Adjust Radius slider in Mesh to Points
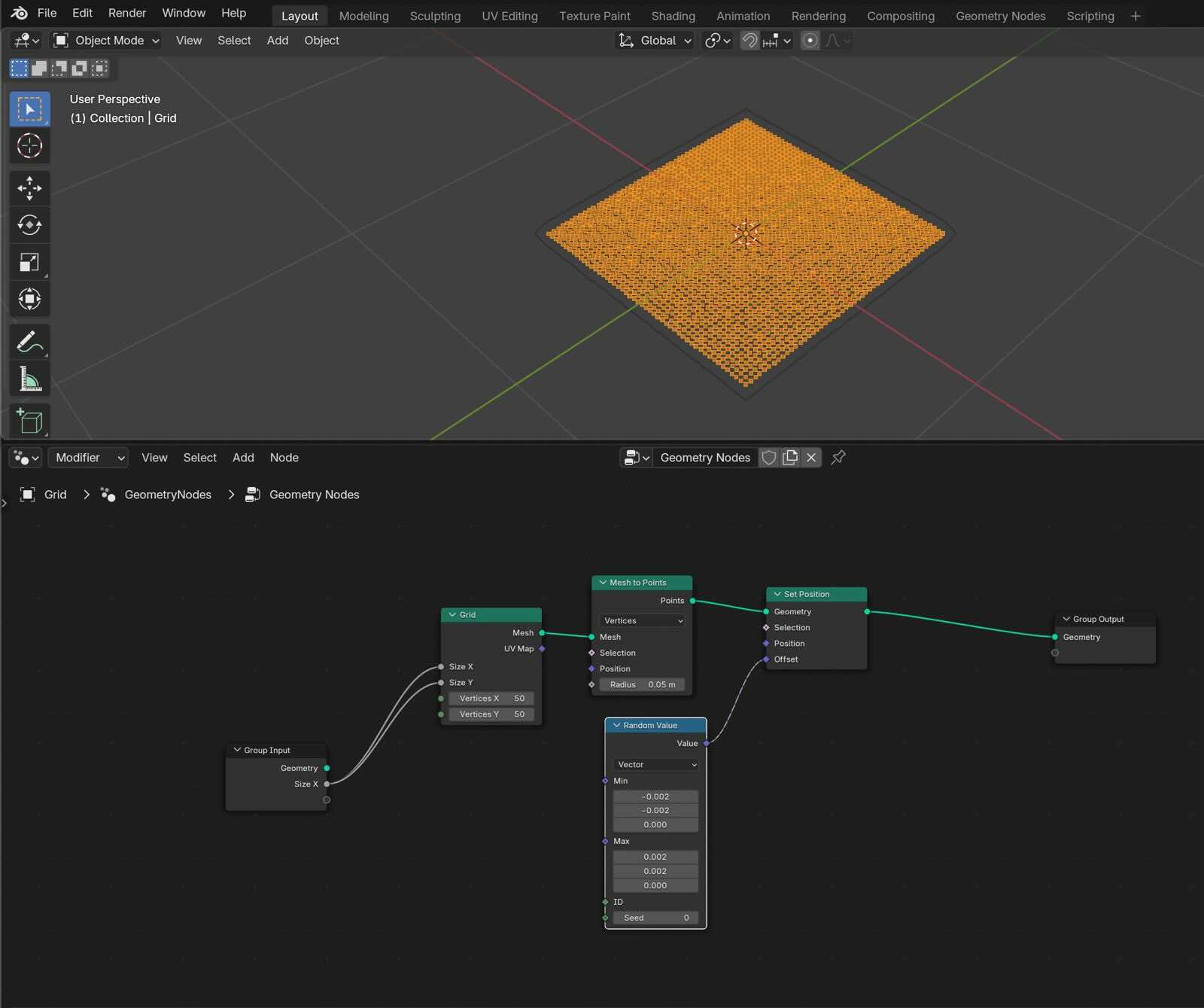Viewport: 1204px width, 1008px height. pyautogui.click(x=642, y=684)
